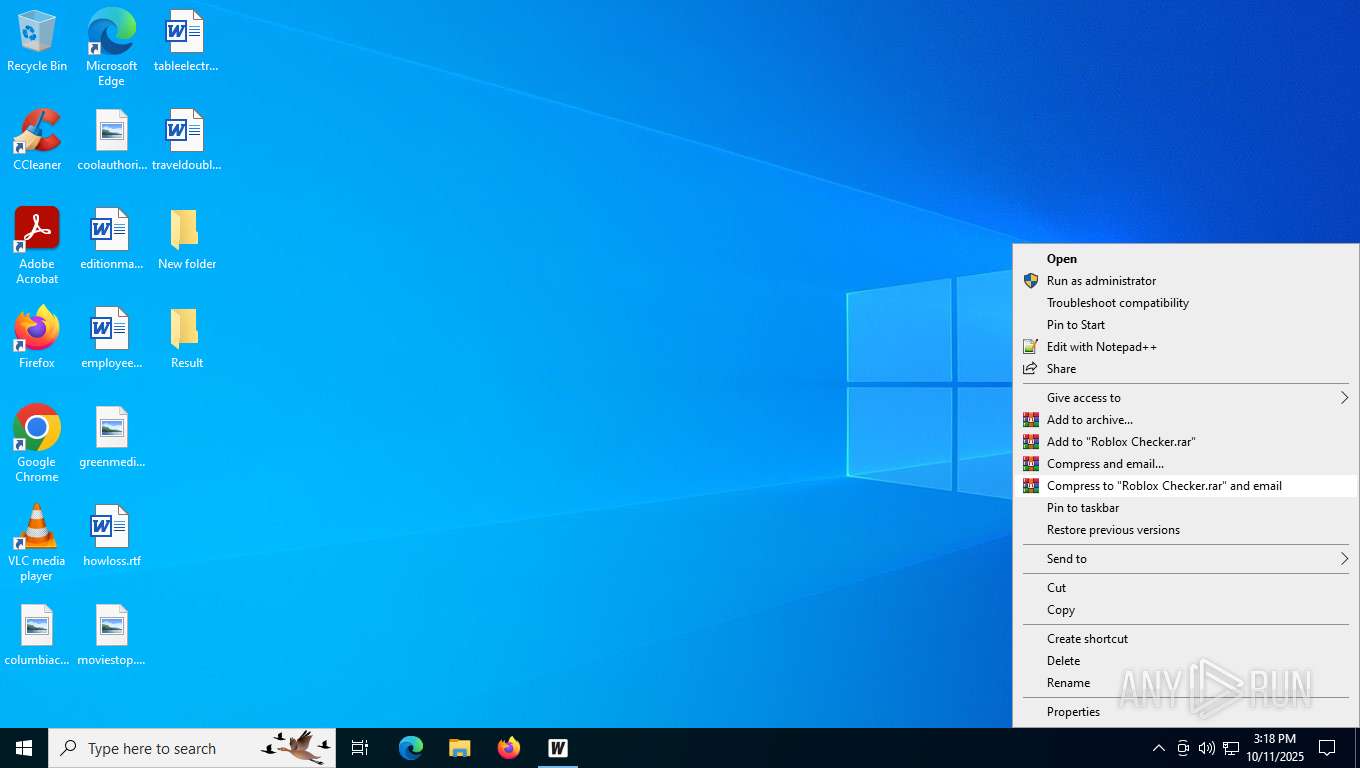
Task: Choose Edit with Notepad++
Action: click(1185, 347)
